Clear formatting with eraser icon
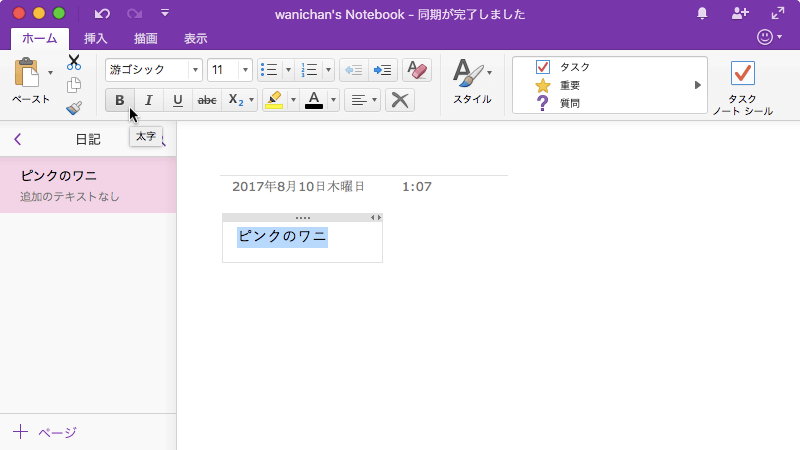The image size is (800, 450). pos(417,70)
